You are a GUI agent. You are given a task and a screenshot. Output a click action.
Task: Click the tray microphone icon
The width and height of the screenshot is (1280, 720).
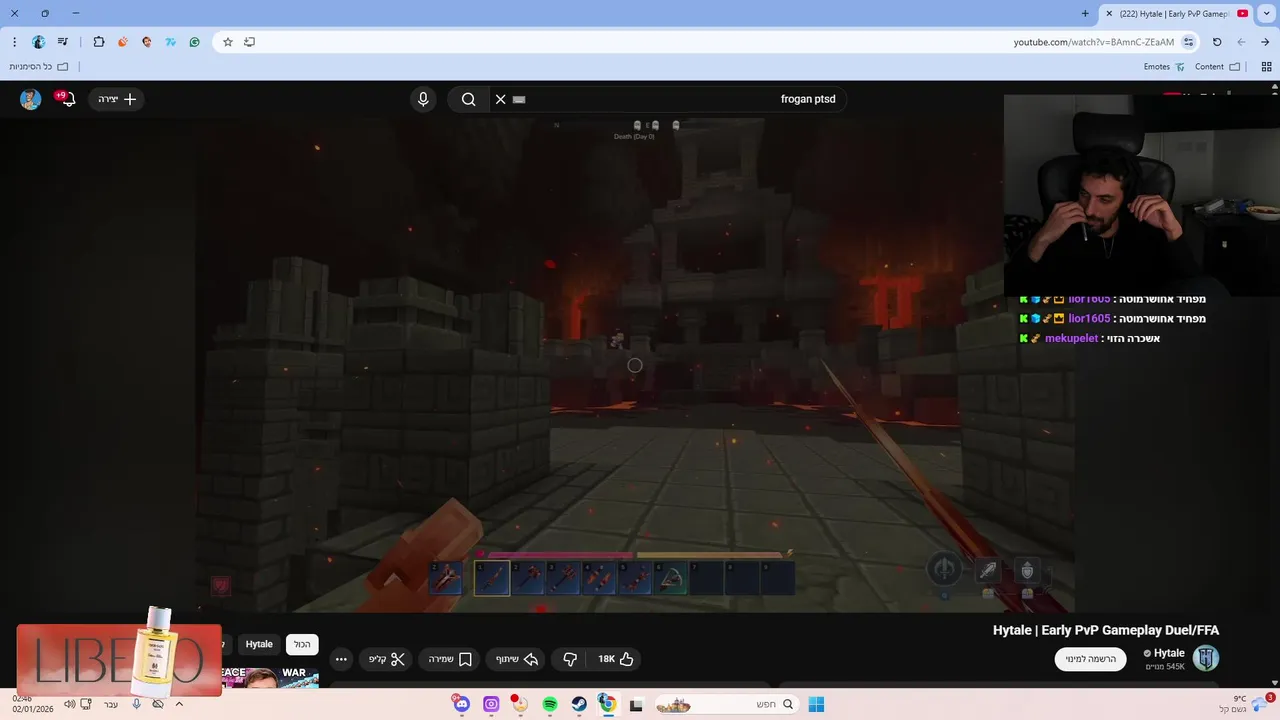click(137, 704)
